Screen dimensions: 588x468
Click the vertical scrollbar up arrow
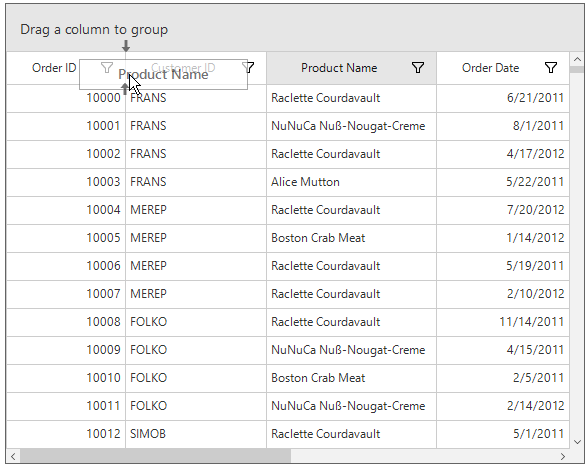coord(578,59)
